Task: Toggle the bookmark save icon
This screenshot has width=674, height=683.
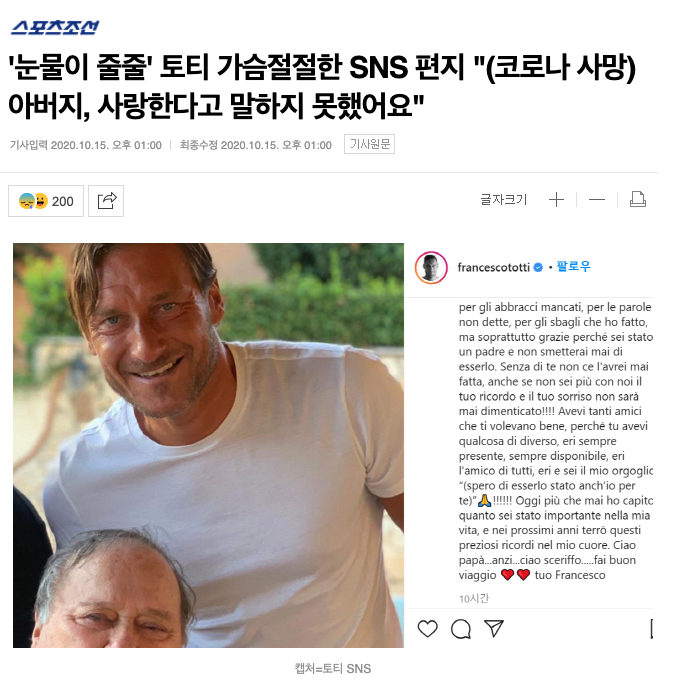Action: (651, 629)
